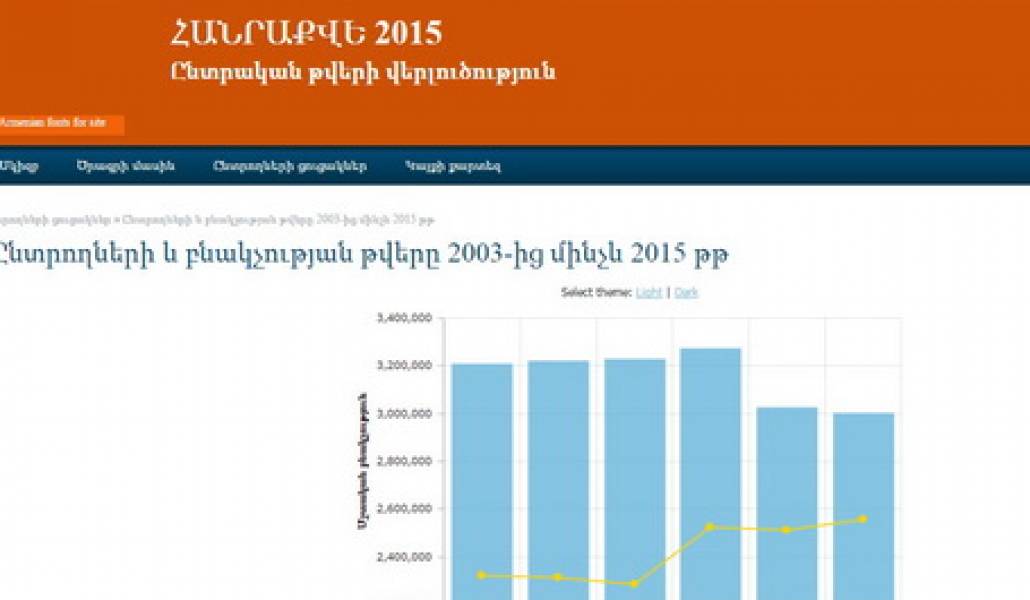1030x600 pixels.
Task: Go to Ընտրողների ցուցակներ in the navigation bar
Action: tap(290, 166)
